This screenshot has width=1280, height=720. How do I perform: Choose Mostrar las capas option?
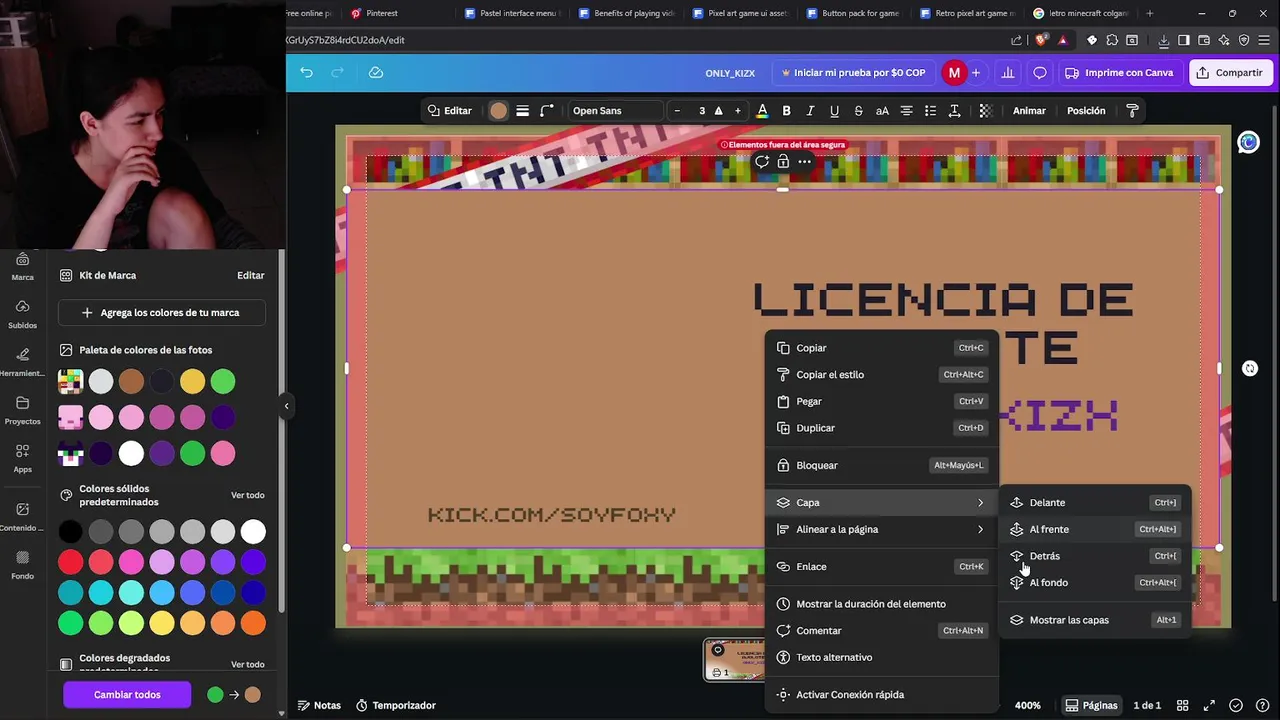point(1095,620)
